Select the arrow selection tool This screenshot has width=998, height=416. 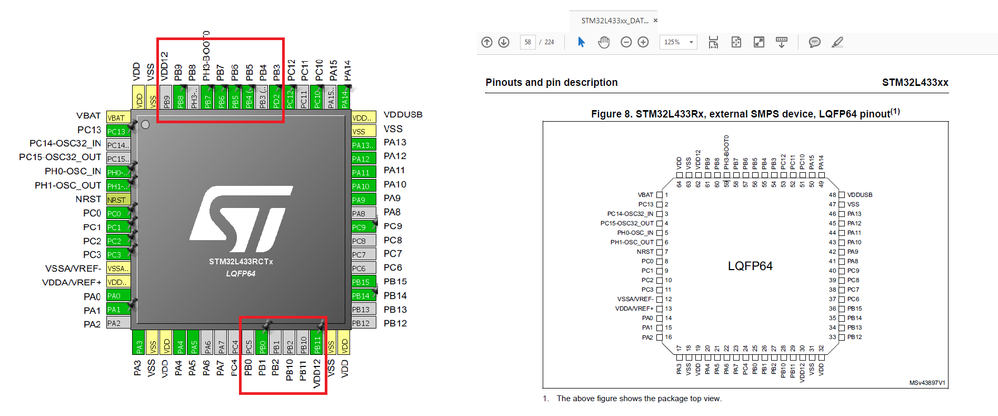583,42
